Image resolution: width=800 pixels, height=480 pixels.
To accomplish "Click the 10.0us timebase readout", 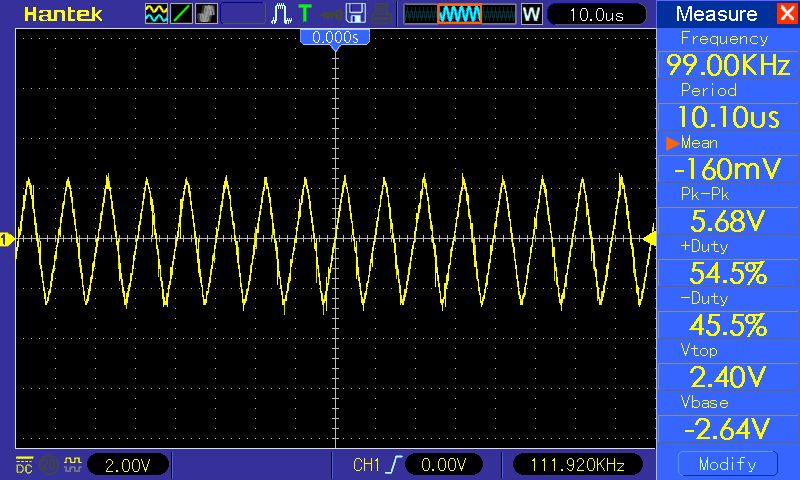I will (596, 14).
